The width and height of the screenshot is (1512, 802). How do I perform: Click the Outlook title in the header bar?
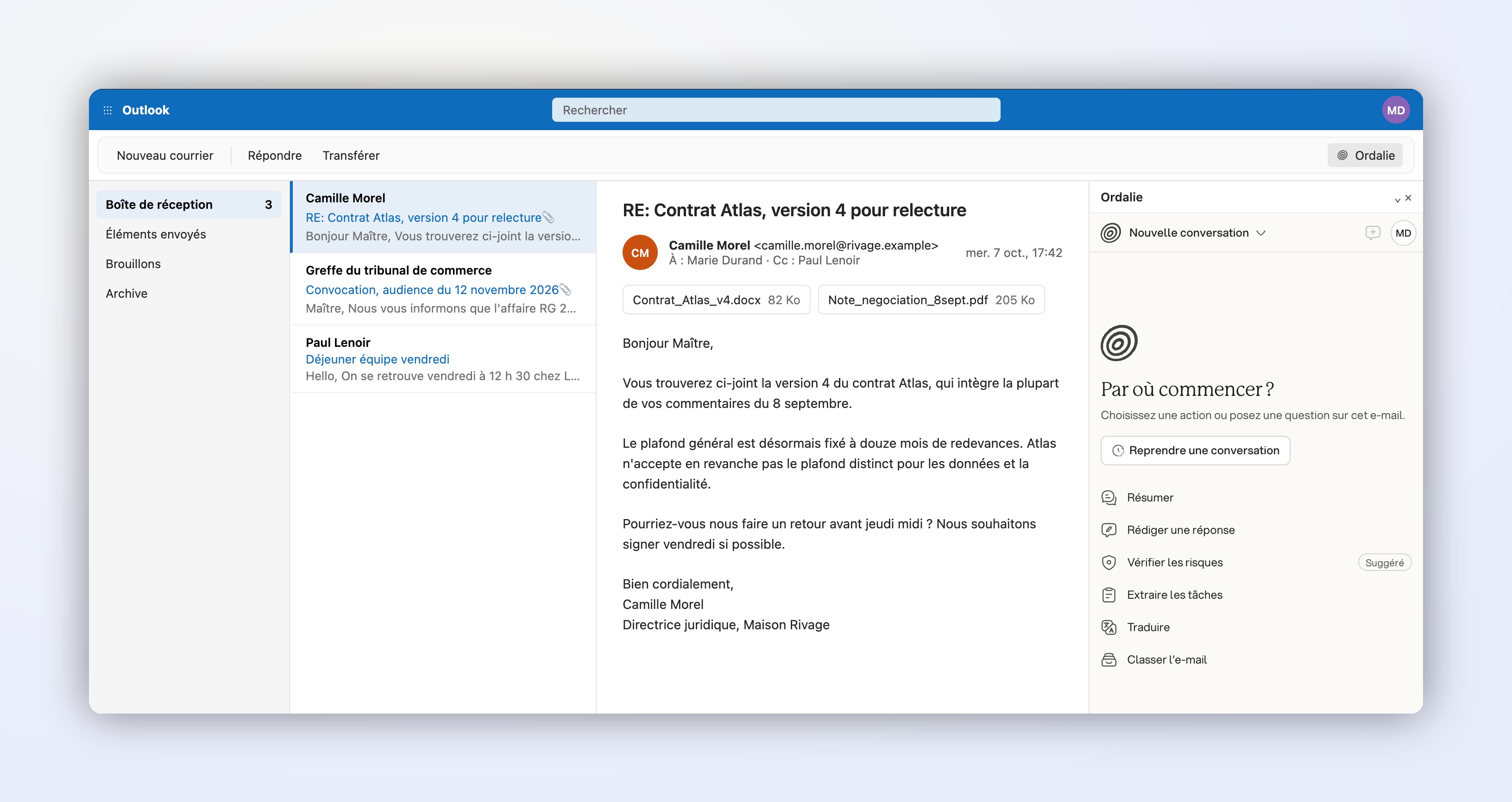coord(145,110)
